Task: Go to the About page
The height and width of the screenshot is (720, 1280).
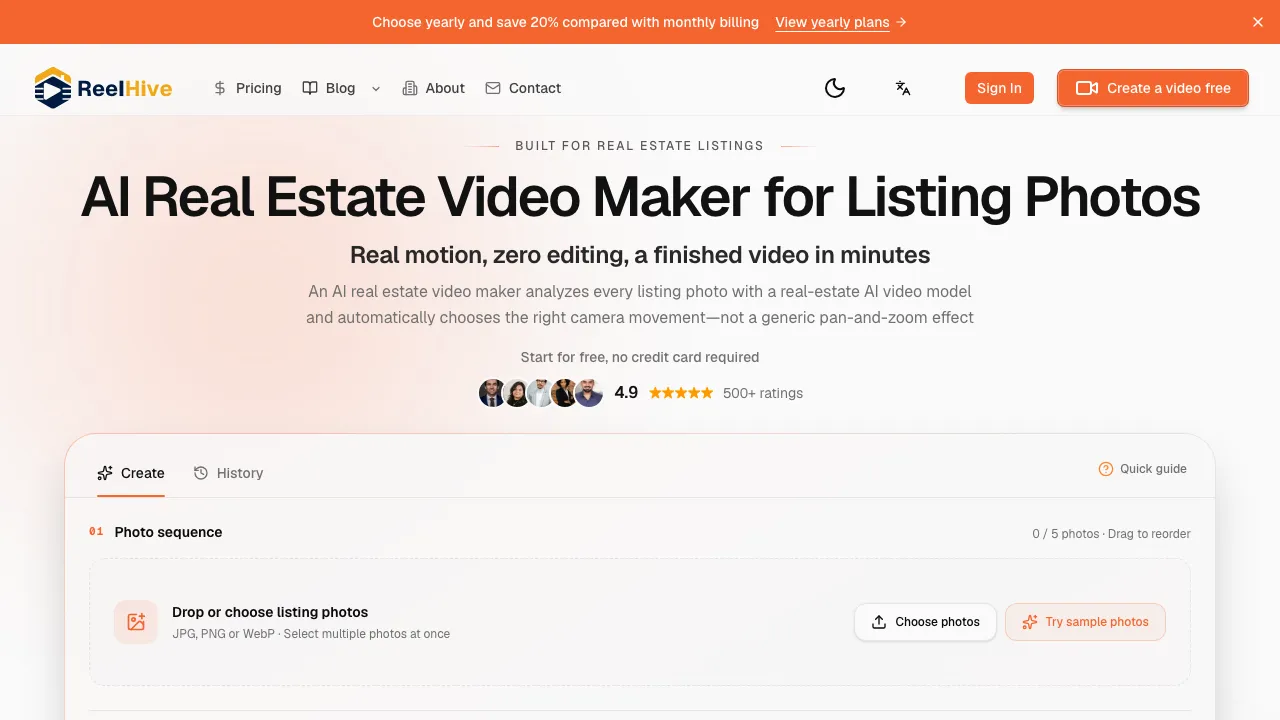Action: point(433,88)
